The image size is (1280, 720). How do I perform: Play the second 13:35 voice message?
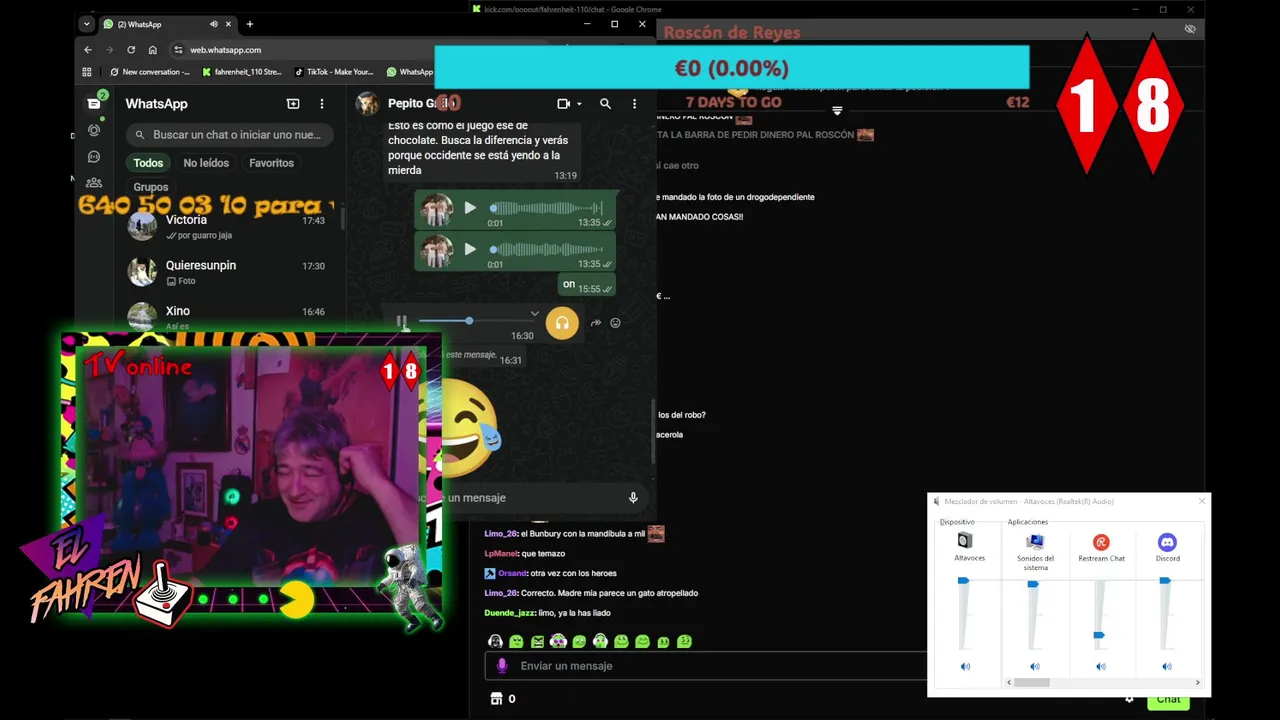tap(470, 249)
